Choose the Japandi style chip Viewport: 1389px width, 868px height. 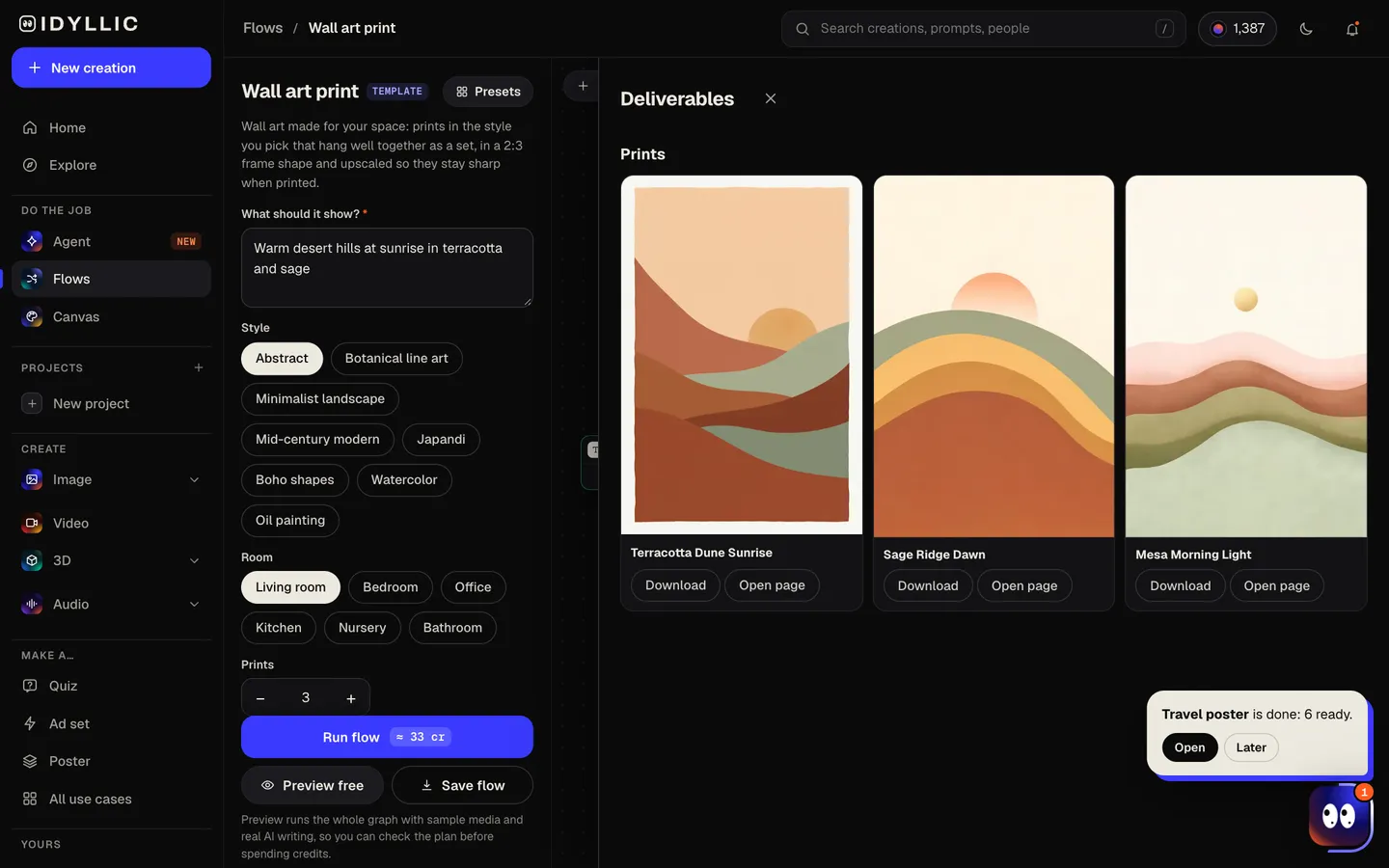(x=441, y=439)
